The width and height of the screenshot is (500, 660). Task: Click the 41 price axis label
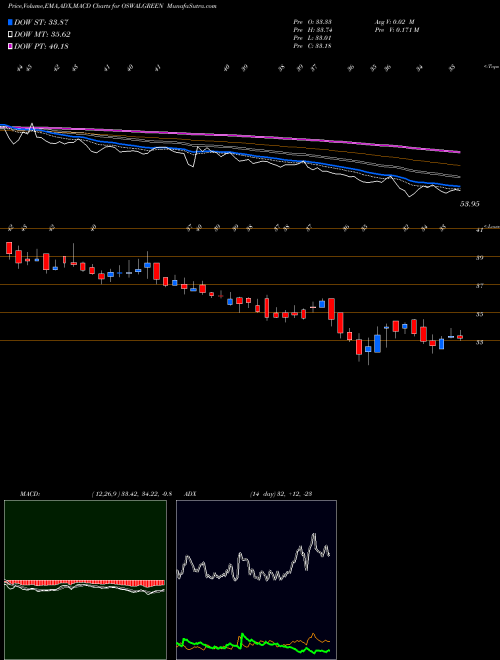(479, 231)
